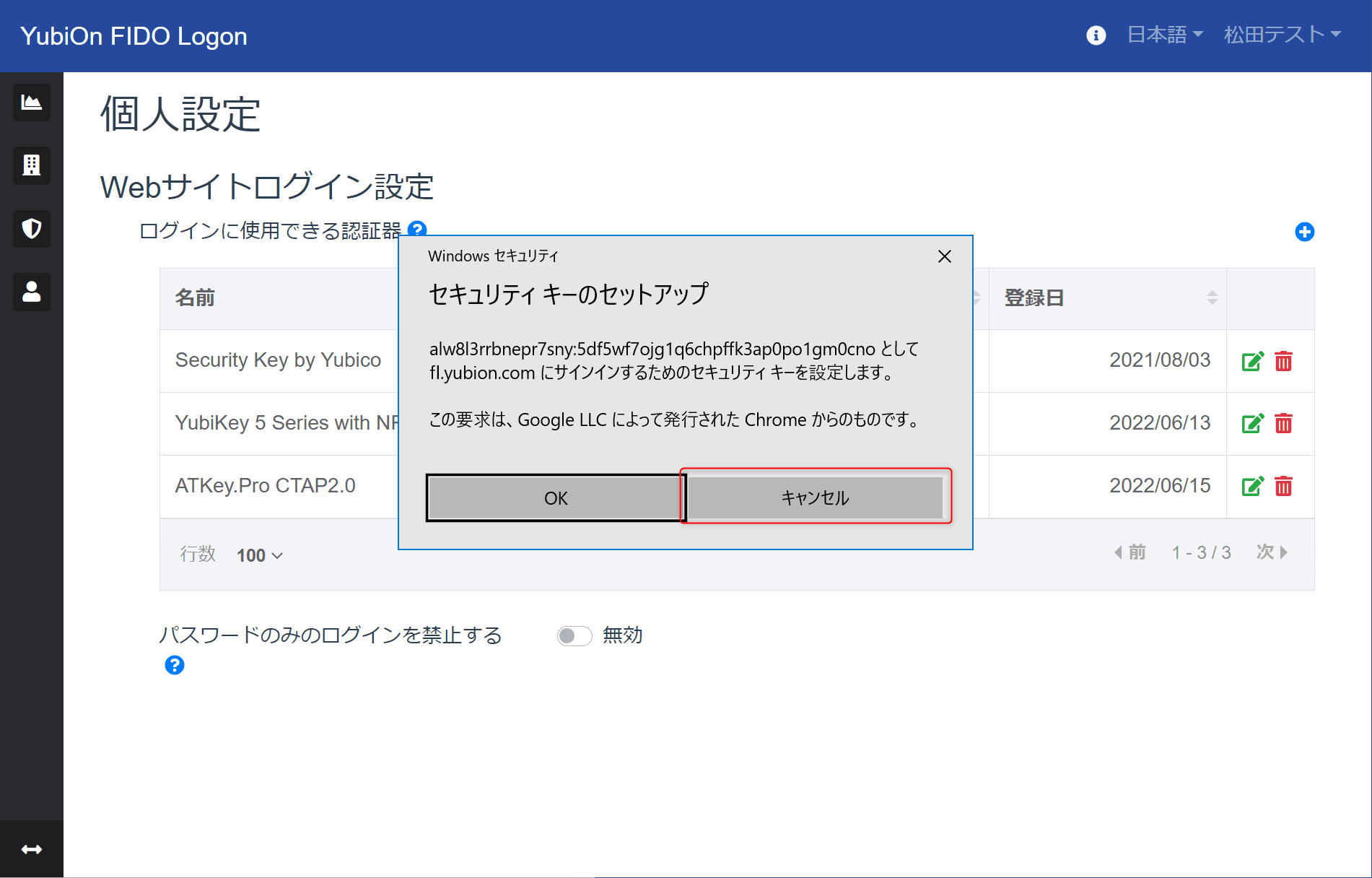Screen dimensions: 1372x878
Task: Open the user profile icon in sidebar
Action: click(x=32, y=292)
